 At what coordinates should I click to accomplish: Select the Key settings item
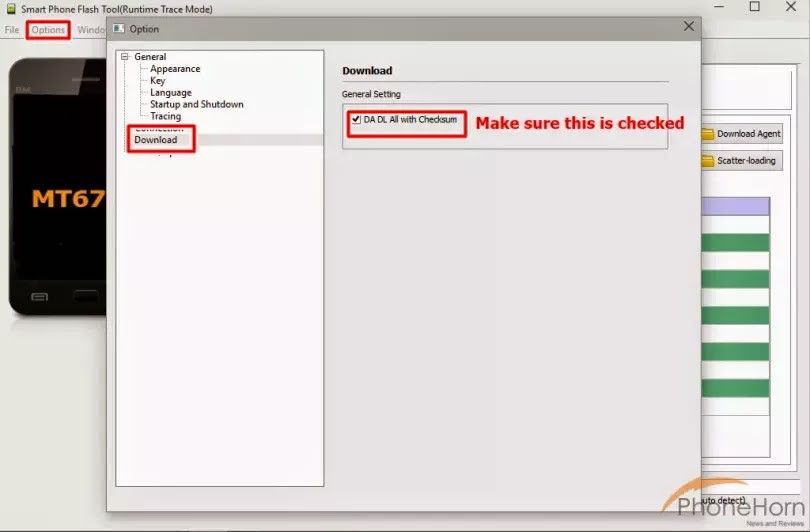158,81
